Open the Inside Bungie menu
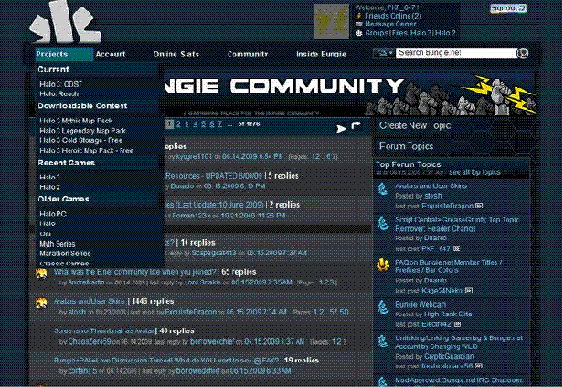562x387 pixels. (x=322, y=54)
